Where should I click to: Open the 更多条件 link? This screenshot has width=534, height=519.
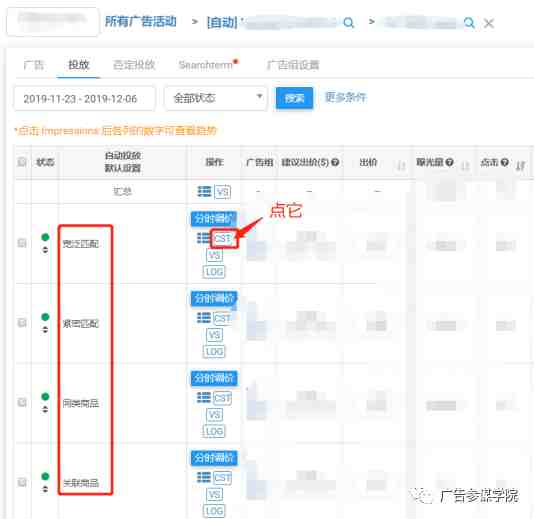[345, 97]
